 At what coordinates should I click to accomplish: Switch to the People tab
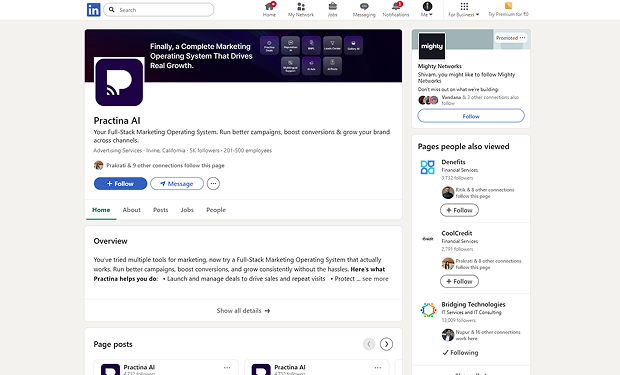coord(216,210)
